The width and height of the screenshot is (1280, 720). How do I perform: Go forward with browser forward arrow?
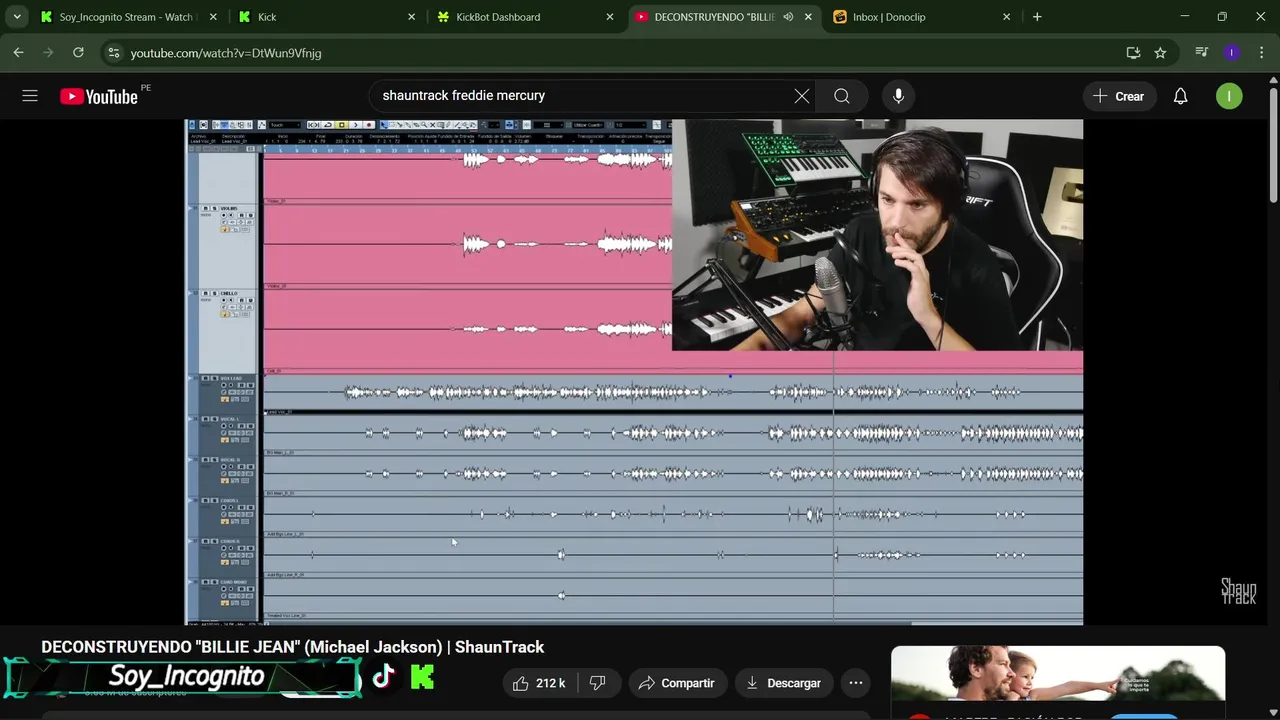[x=48, y=53]
